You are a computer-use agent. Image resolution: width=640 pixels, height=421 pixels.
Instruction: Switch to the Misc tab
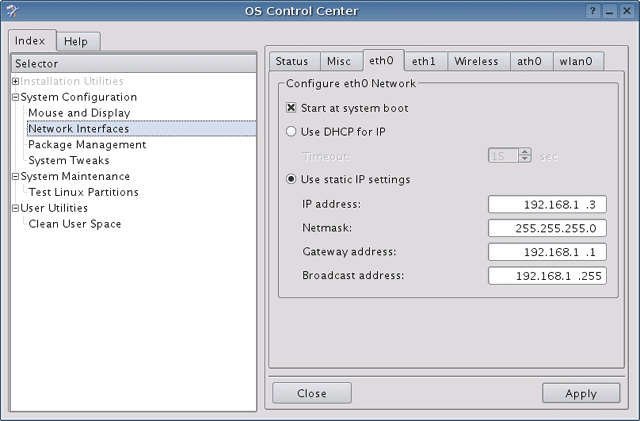pyautogui.click(x=342, y=61)
